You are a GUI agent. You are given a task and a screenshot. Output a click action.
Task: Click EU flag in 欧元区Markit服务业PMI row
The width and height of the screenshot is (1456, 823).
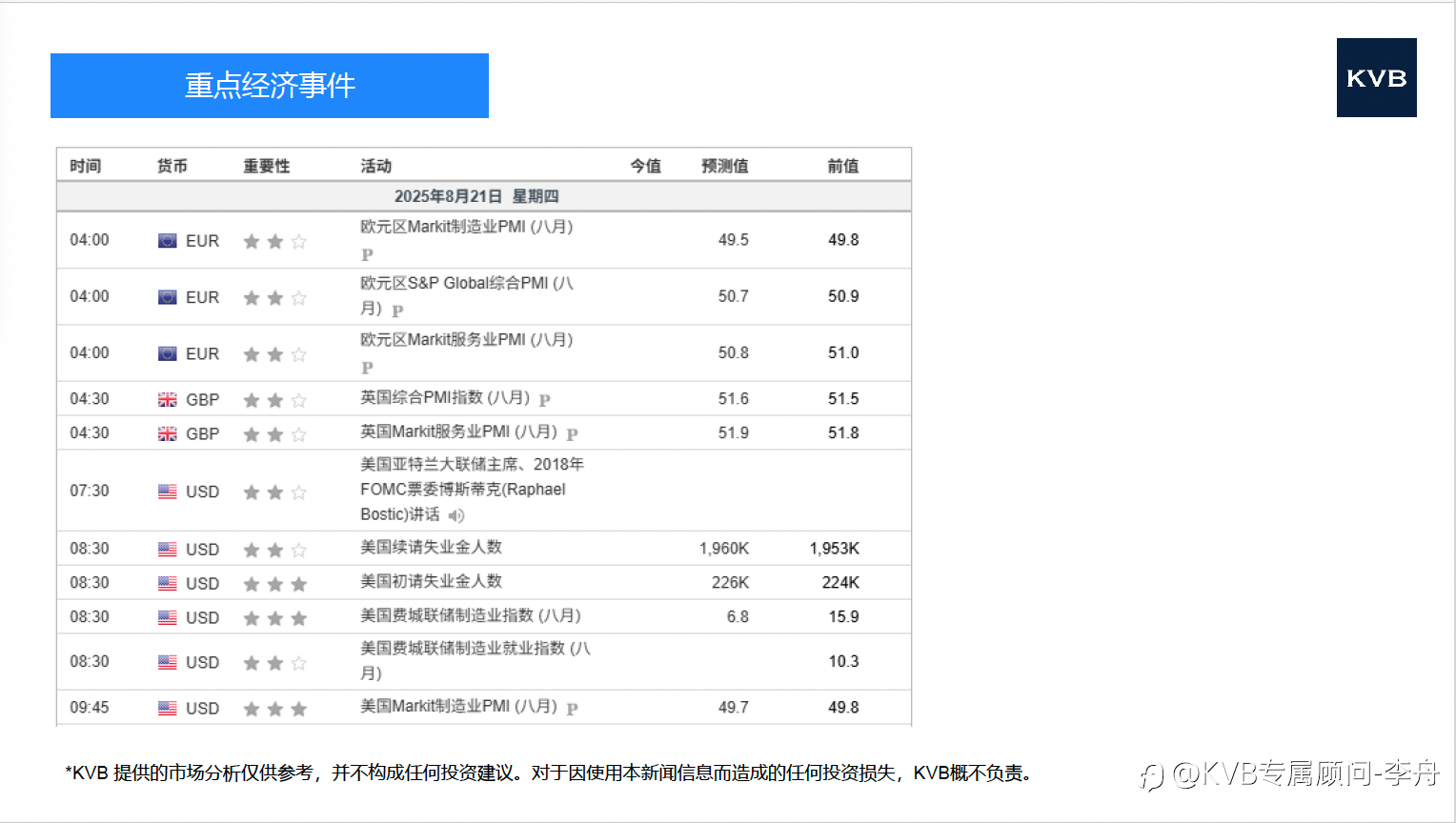[168, 353]
